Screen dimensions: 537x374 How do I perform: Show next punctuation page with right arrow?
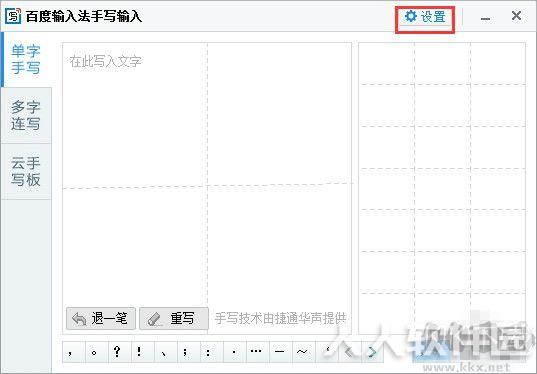point(372,352)
